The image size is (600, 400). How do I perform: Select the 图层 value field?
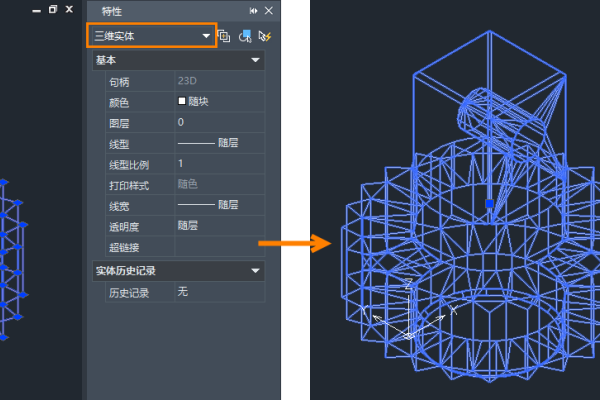[x=218, y=122]
